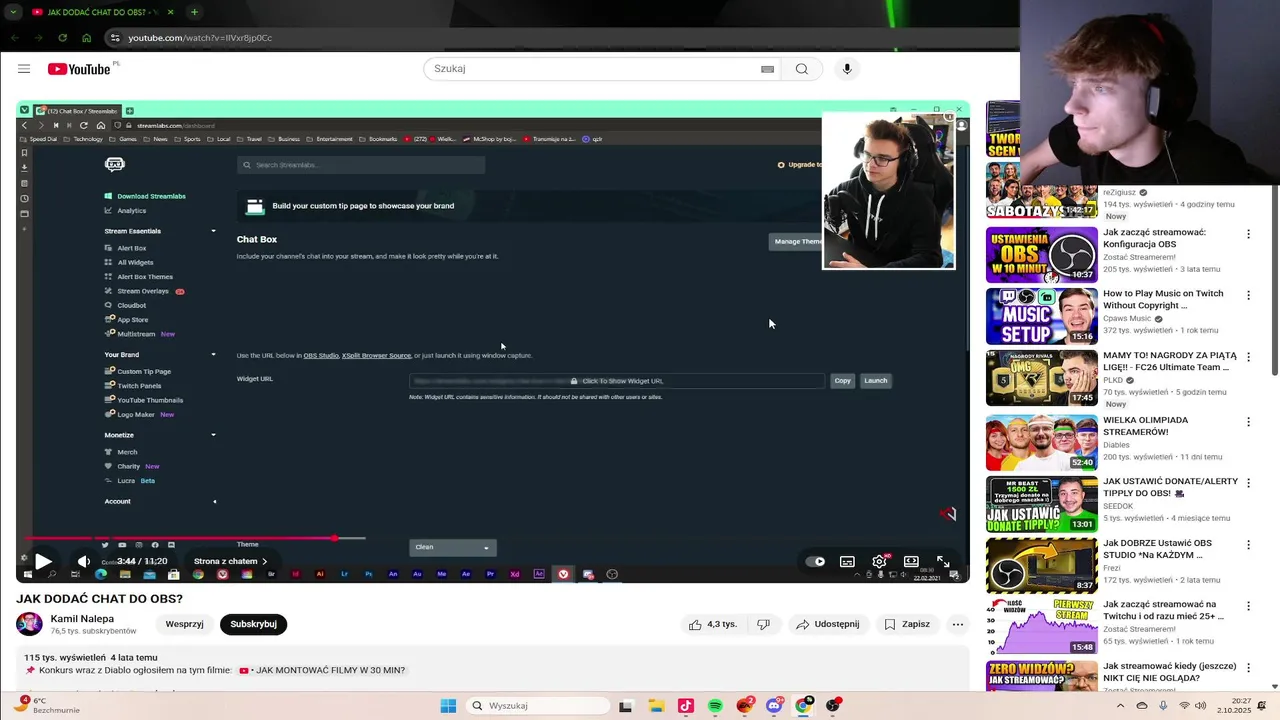Like the video with thumbs up
The image size is (1280, 720).
click(x=712, y=624)
